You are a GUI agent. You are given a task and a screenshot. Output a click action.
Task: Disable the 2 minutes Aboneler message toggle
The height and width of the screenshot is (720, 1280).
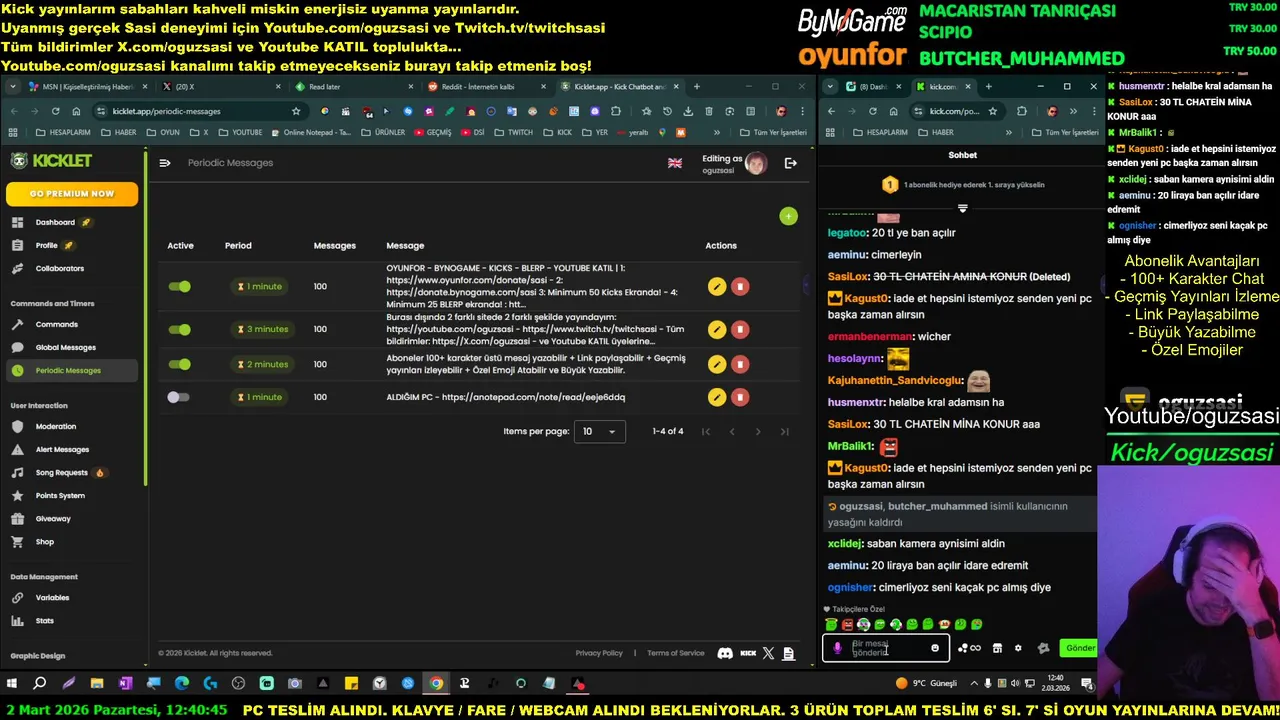point(179,364)
